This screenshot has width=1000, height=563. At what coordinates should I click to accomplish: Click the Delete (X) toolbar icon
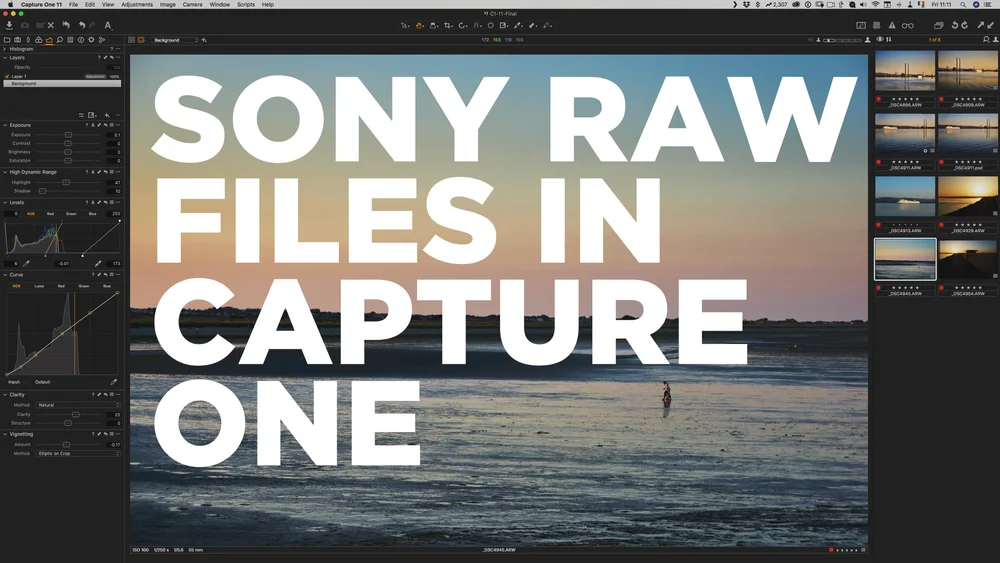tap(51, 26)
